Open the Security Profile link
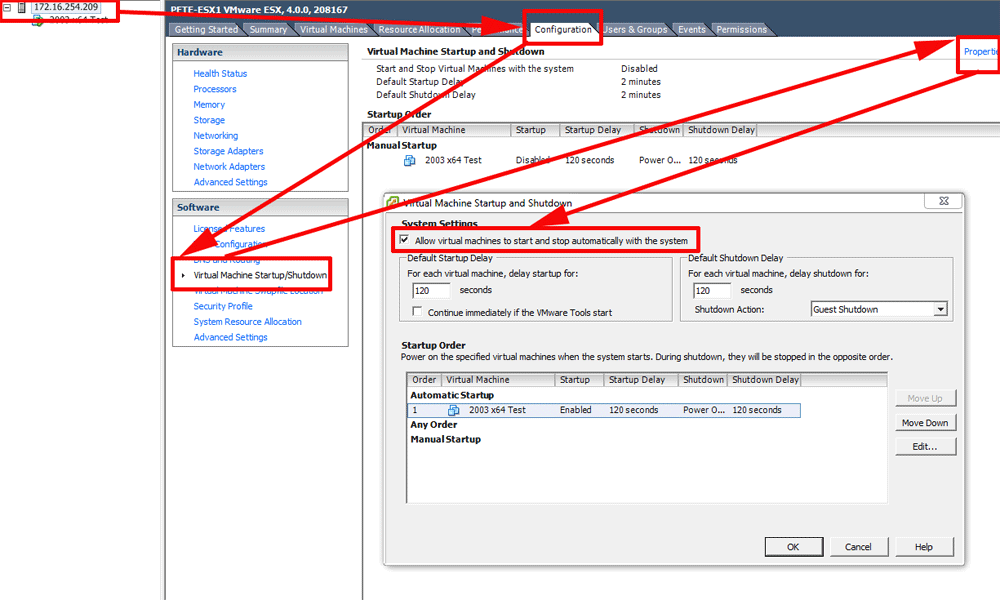The width and height of the screenshot is (1000, 600). point(223,306)
